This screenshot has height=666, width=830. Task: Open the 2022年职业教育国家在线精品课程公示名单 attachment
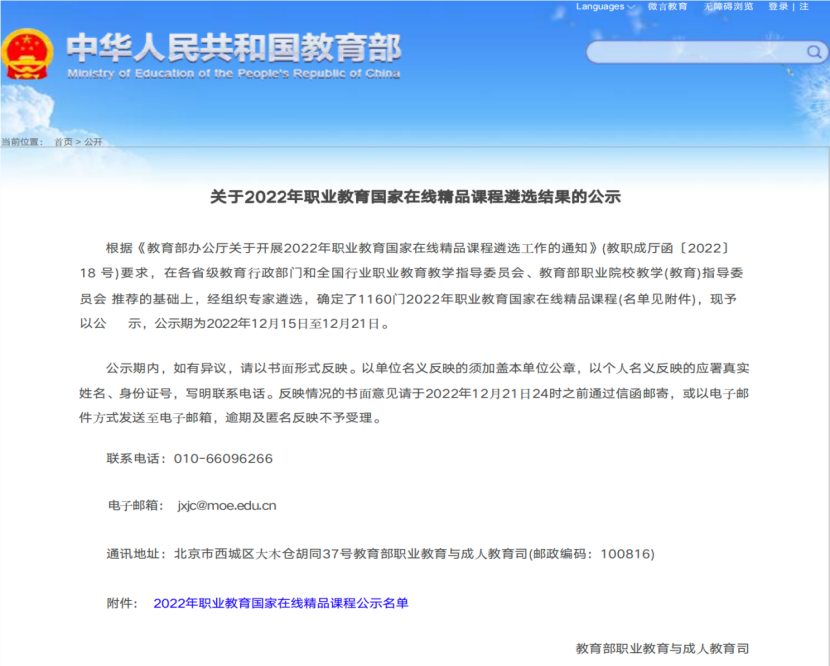[281, 603]
